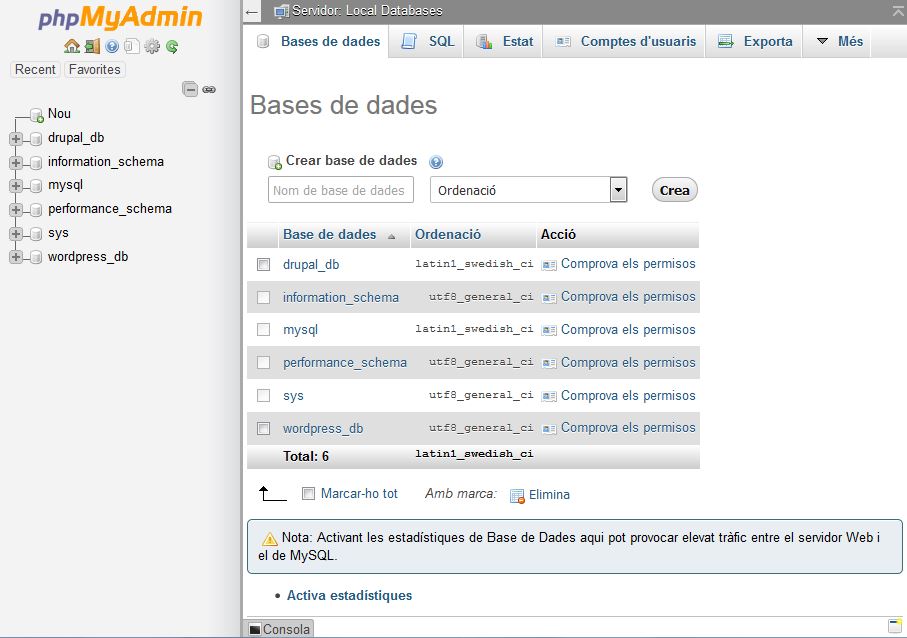Viewport: 907px width, 638px height.
Task: Toggle the Marcar-ho tot checkbox
Action: 309,493
